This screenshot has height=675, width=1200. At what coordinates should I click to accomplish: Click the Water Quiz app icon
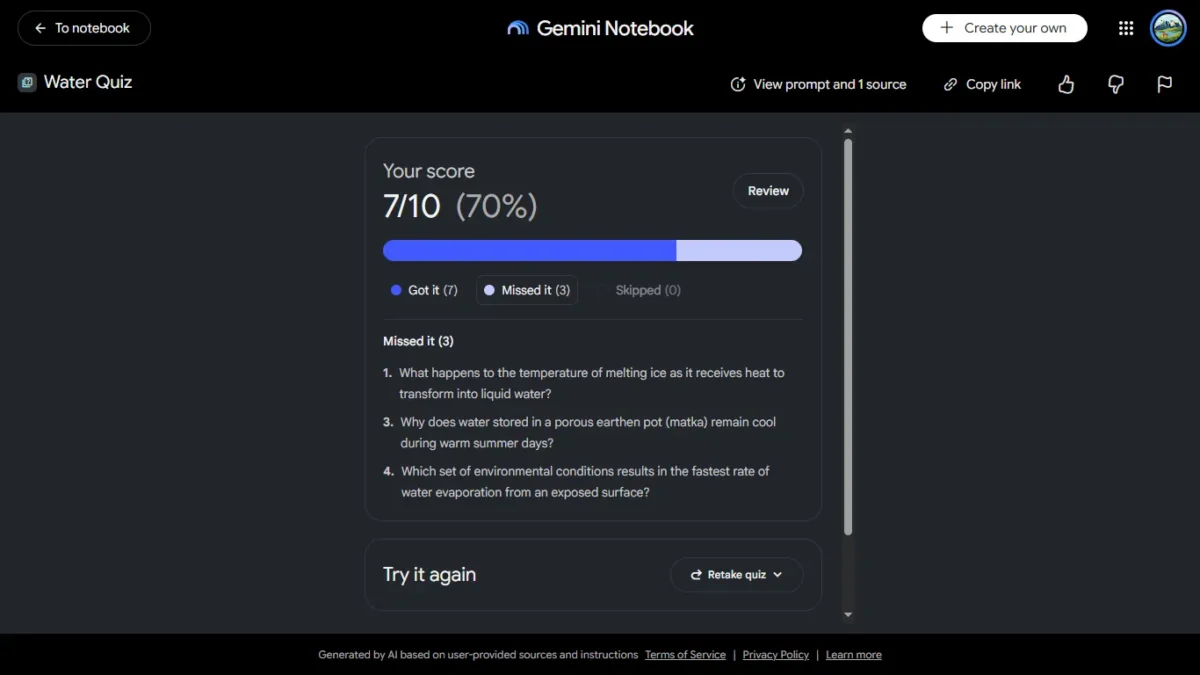click(x=27, y=82)
